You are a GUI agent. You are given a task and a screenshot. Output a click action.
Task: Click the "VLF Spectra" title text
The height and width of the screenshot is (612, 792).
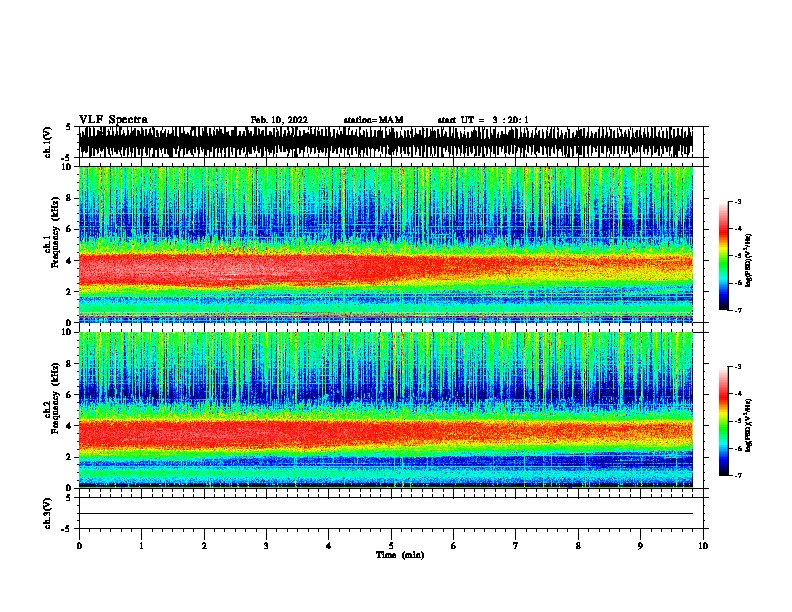pyautogui.click(x=113, y=120)
